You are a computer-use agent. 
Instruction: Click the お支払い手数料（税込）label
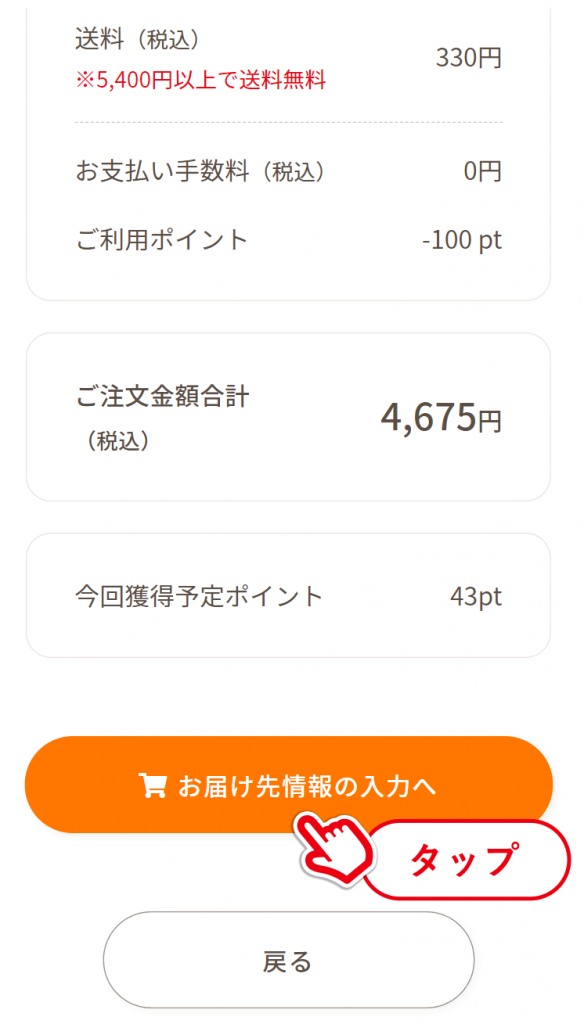(x=200, y=172)
